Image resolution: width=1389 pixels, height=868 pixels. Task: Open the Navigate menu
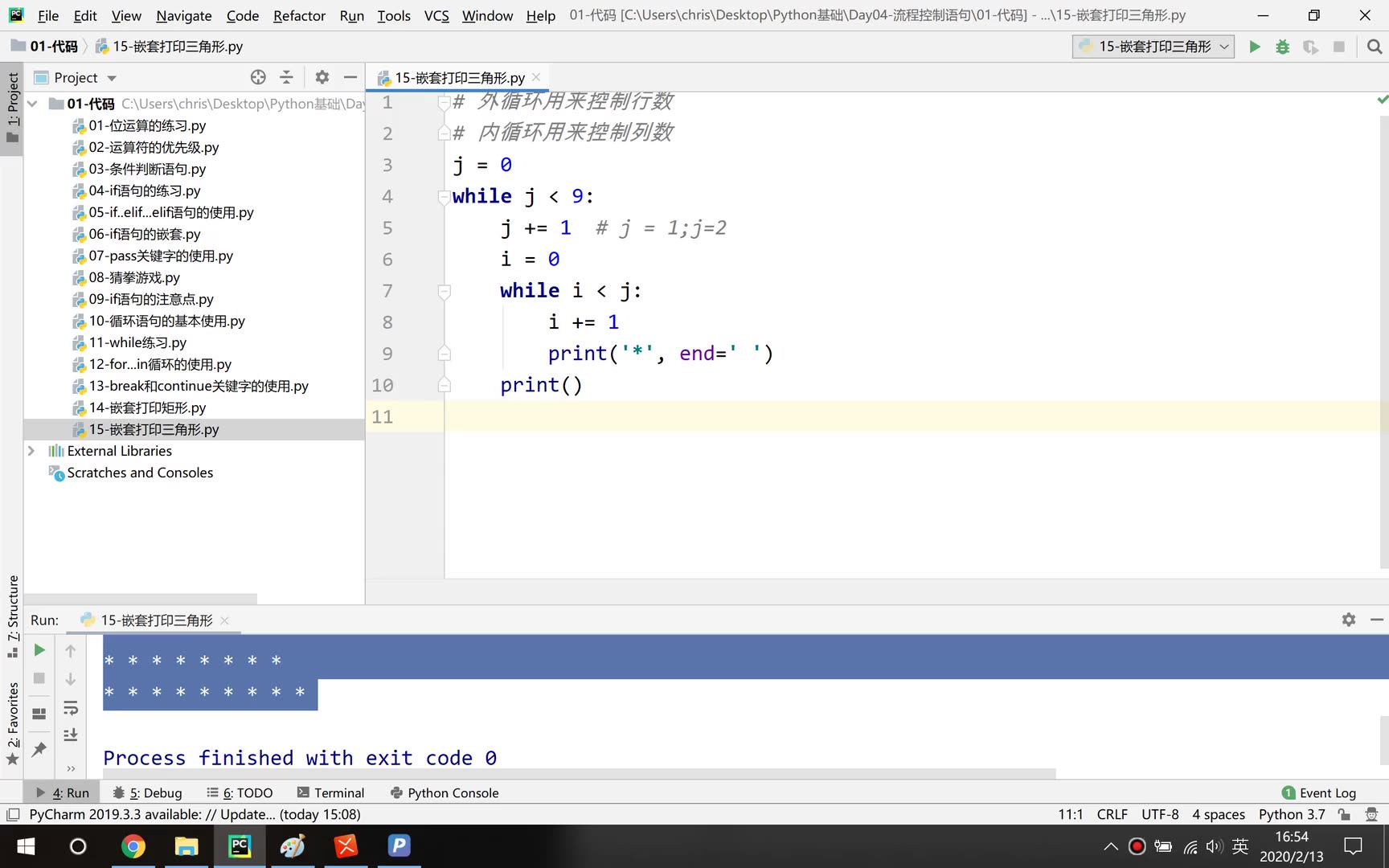point(183,15)
